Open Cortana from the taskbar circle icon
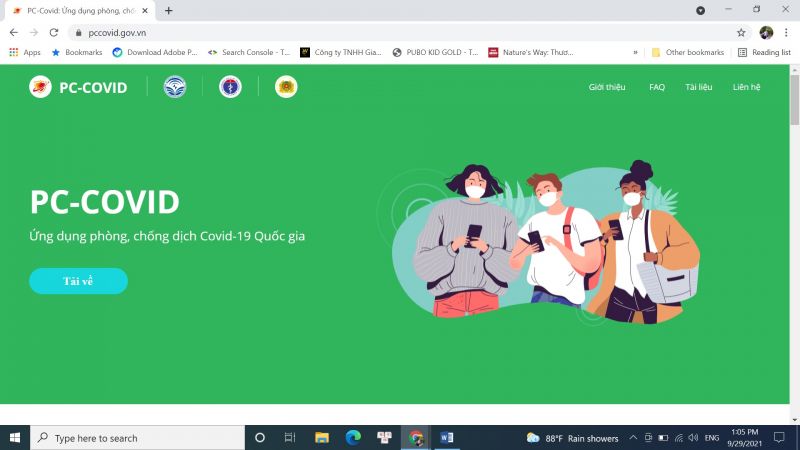This screenshot has height=450, width=800. 260,438
